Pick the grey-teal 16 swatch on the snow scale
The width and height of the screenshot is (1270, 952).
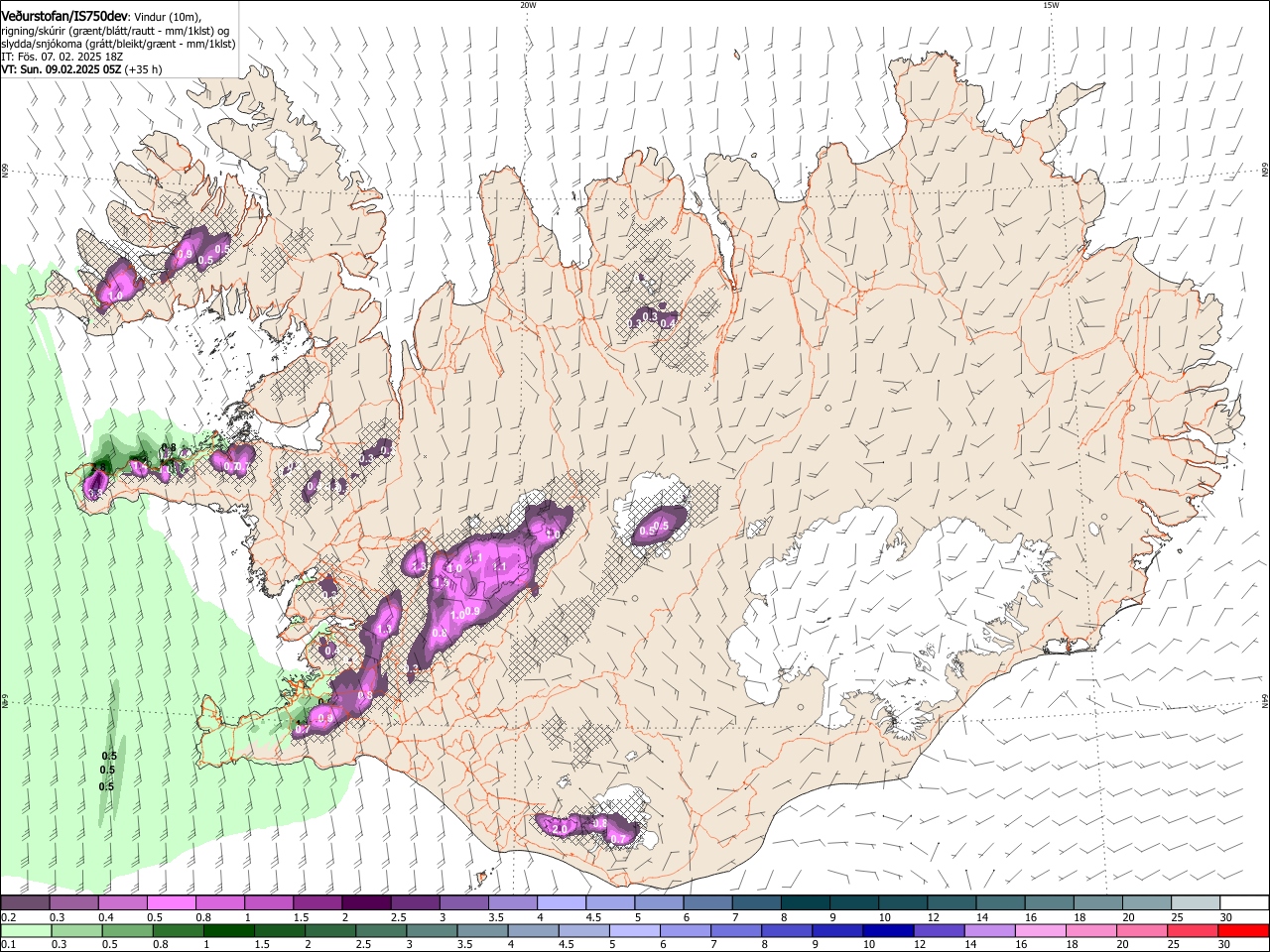pyautogui.click(x=1050, y=903)
